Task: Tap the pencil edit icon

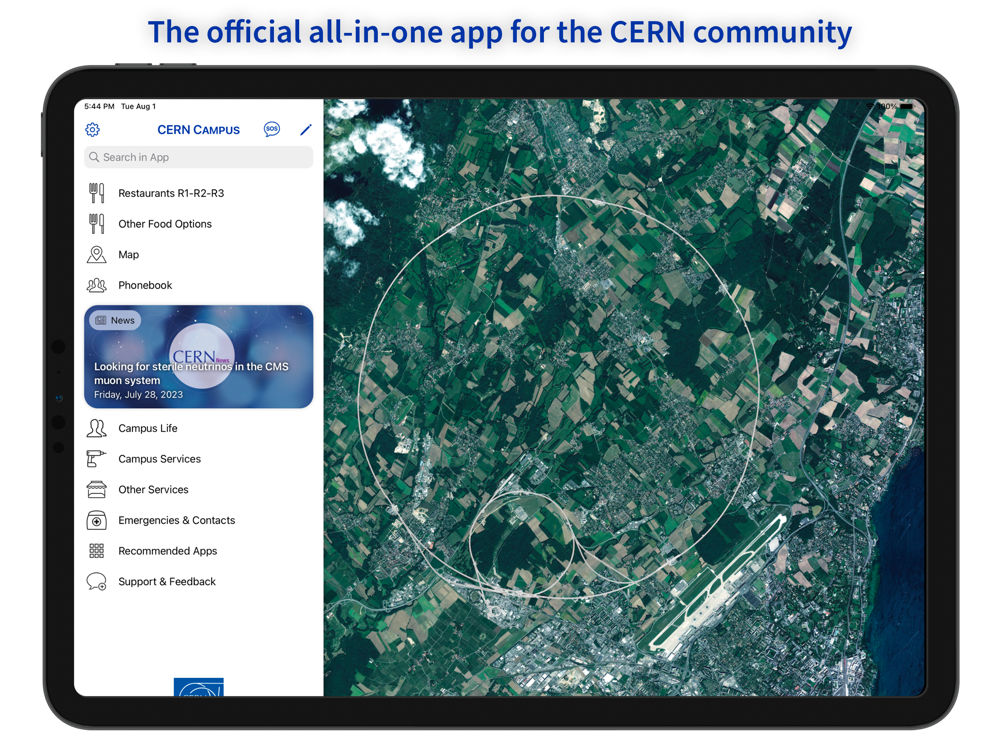Action: point(306,129)
